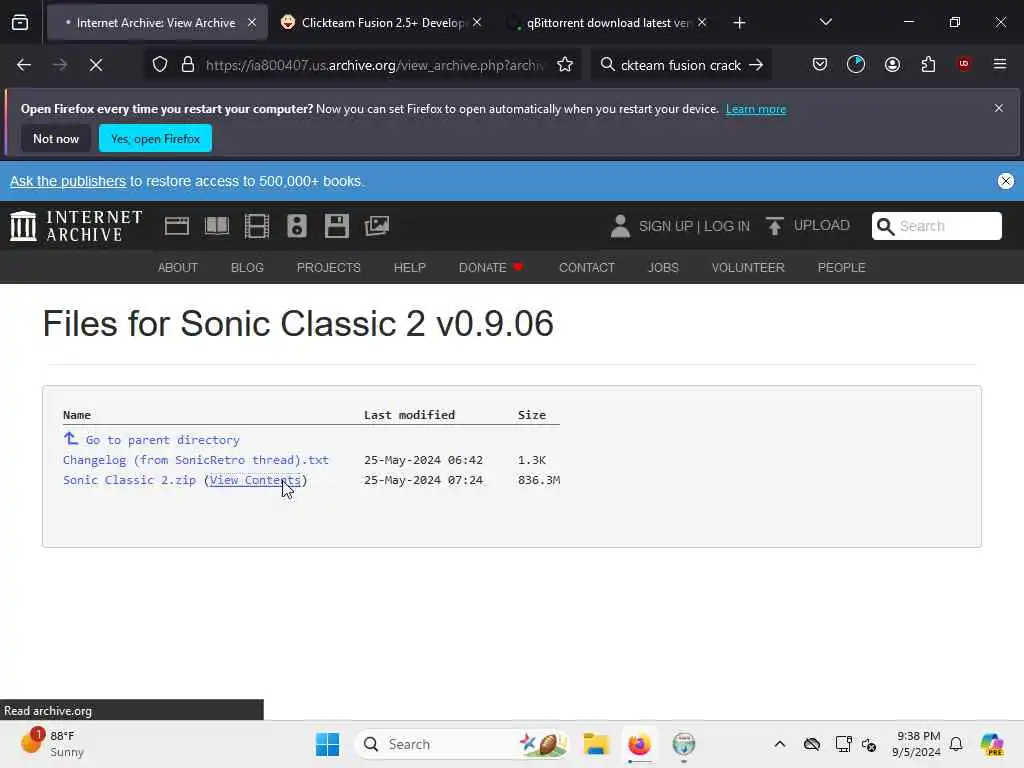The width and height of the screenshot is (1024, 768).
Task: Switch to Firefox in the taskbar
Action: [639, 744]
